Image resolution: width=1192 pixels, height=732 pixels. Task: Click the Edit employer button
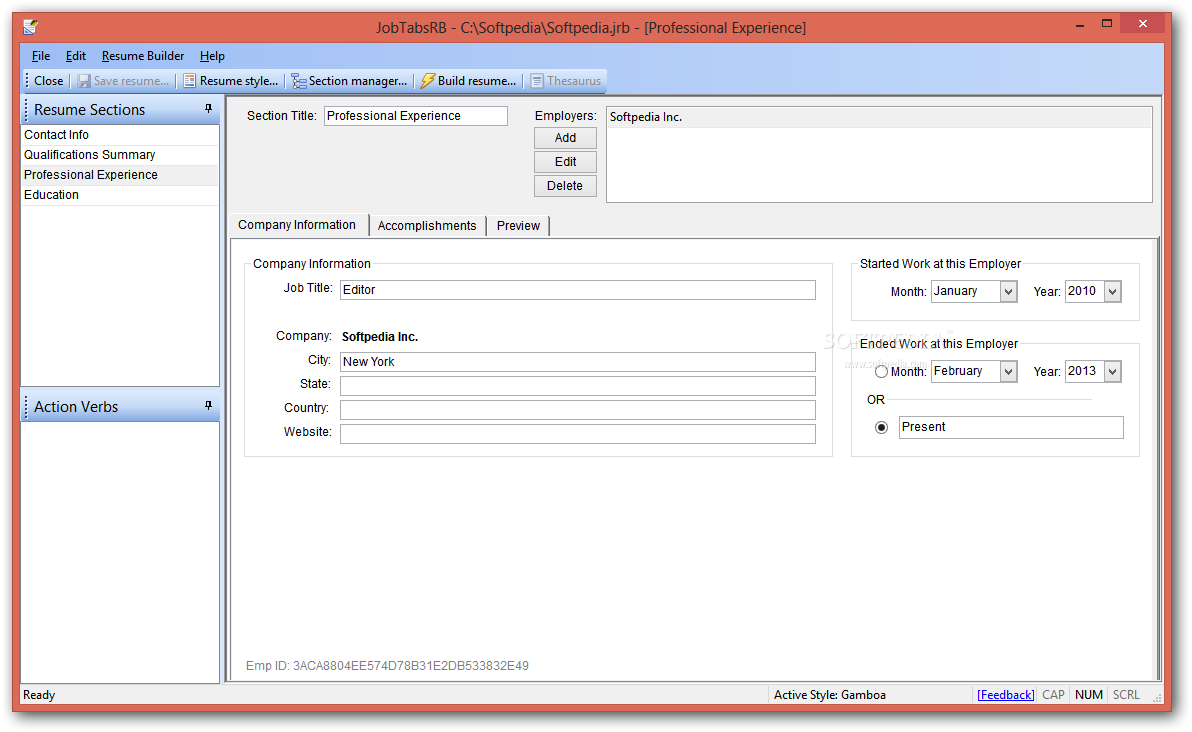(565, 162)
